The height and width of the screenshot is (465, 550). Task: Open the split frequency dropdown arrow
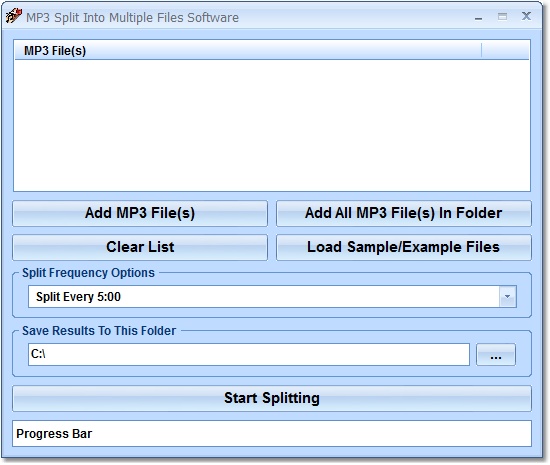tap(508, 297)
